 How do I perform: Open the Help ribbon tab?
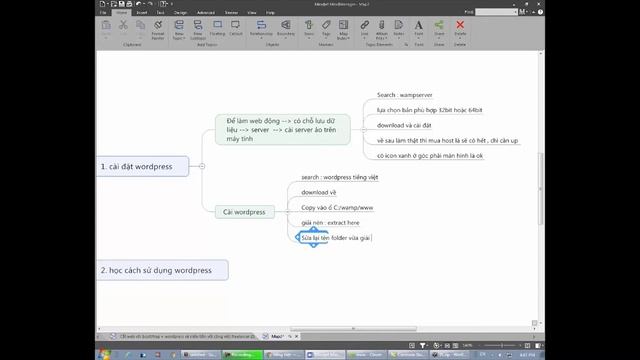pyautogui.click(x=270, y=13)
